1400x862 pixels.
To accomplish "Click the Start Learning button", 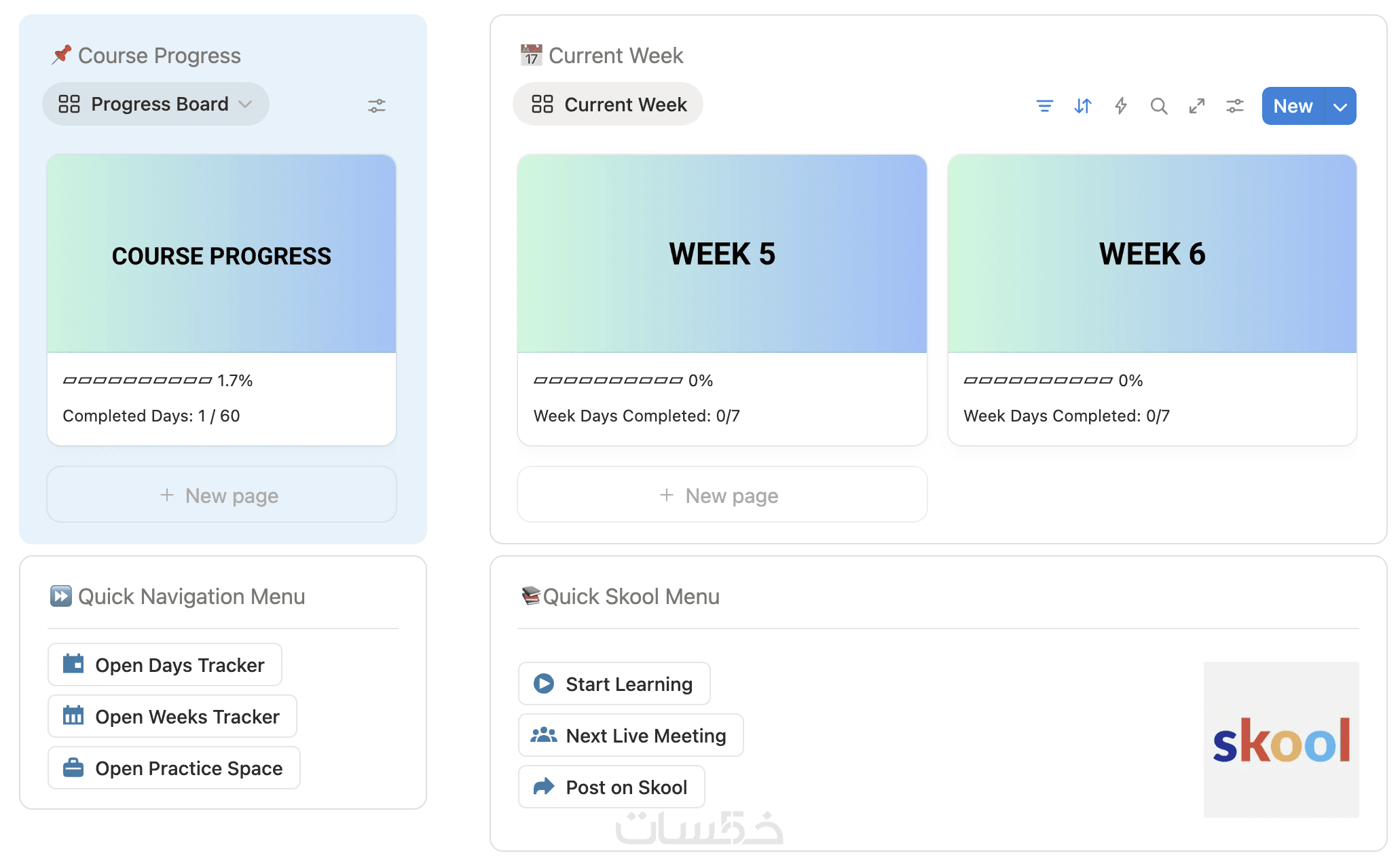I will [614, 683].
